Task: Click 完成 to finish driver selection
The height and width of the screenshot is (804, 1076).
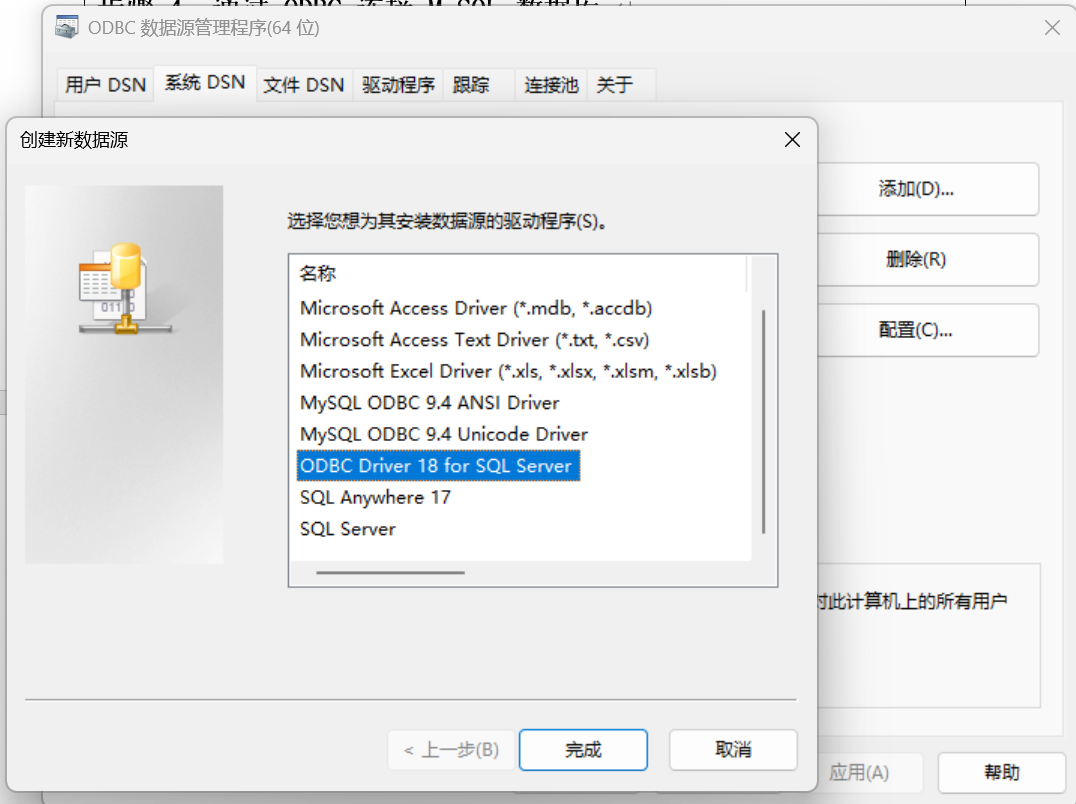Action: point(583,750)
